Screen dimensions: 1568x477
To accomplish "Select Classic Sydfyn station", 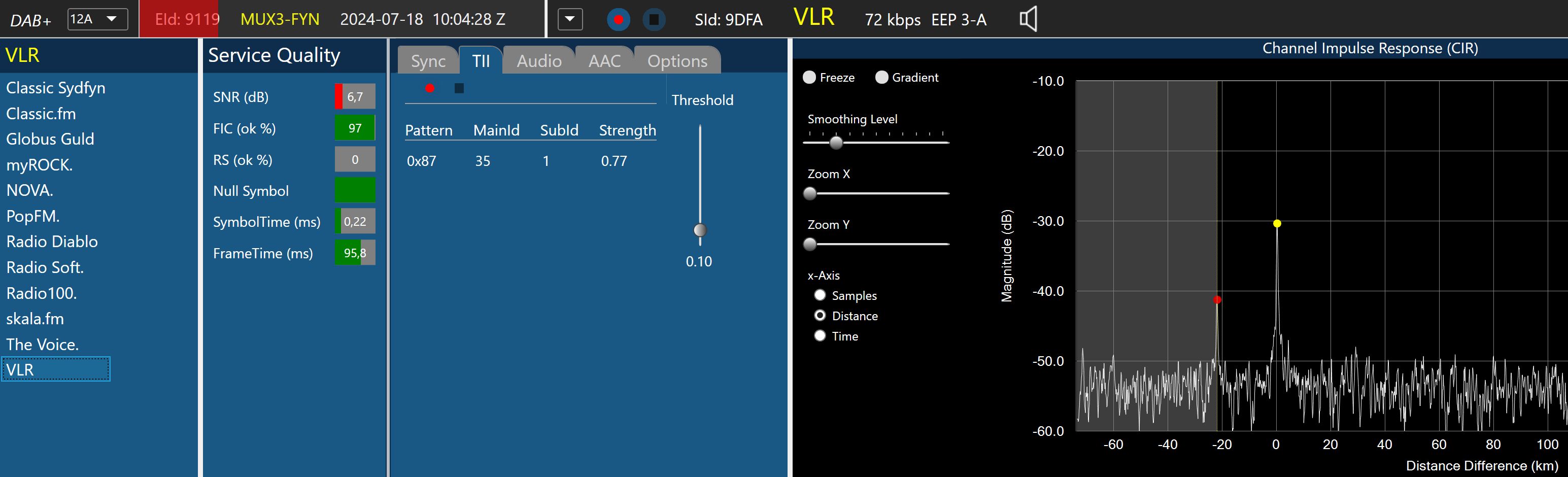I will (55, 88).
